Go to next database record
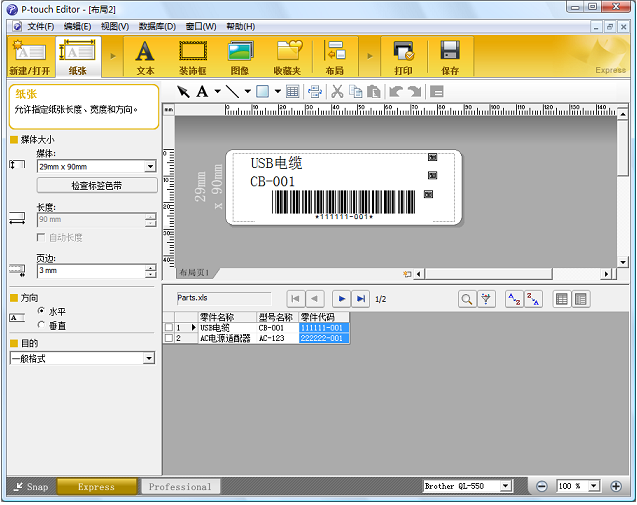 (x=341, y=299)
